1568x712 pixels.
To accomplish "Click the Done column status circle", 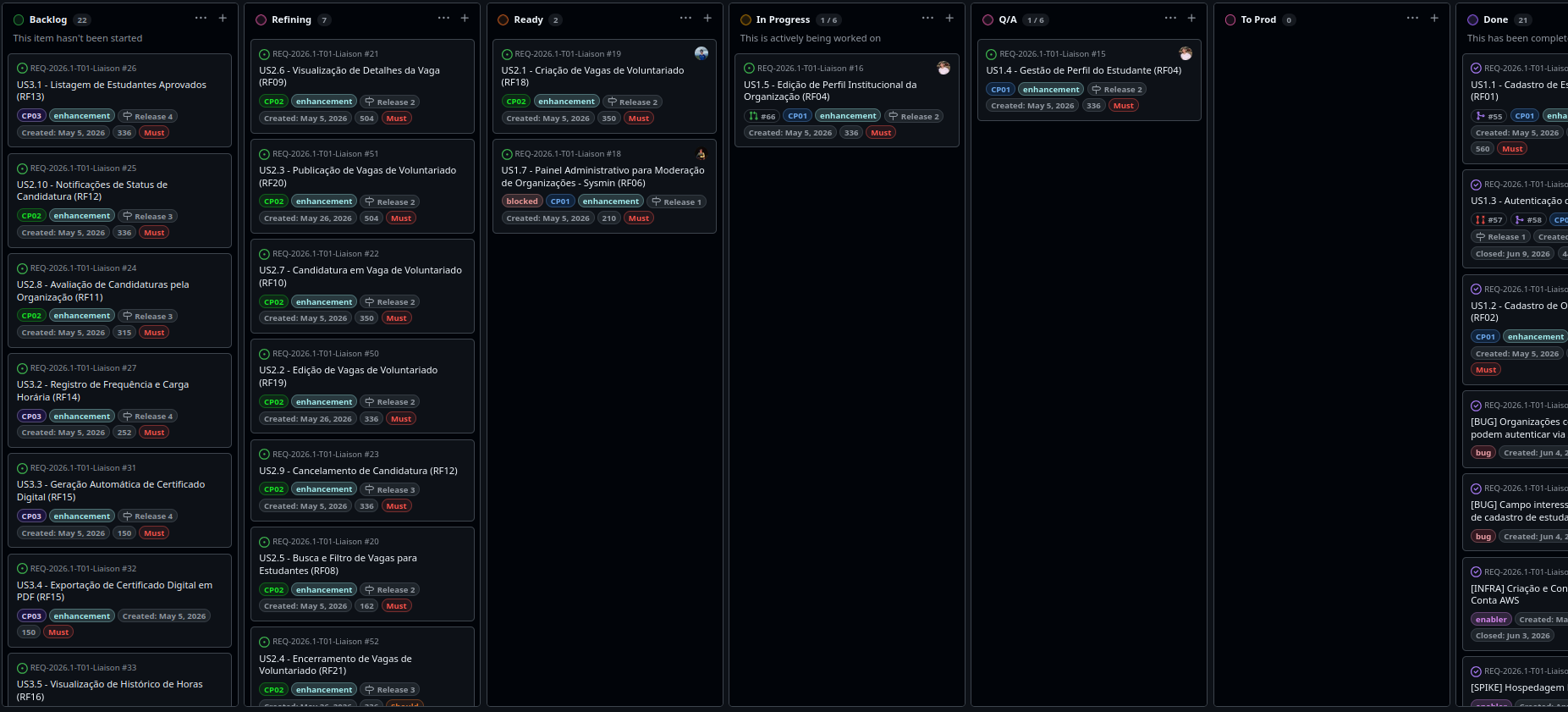I will click(1472, 19).
